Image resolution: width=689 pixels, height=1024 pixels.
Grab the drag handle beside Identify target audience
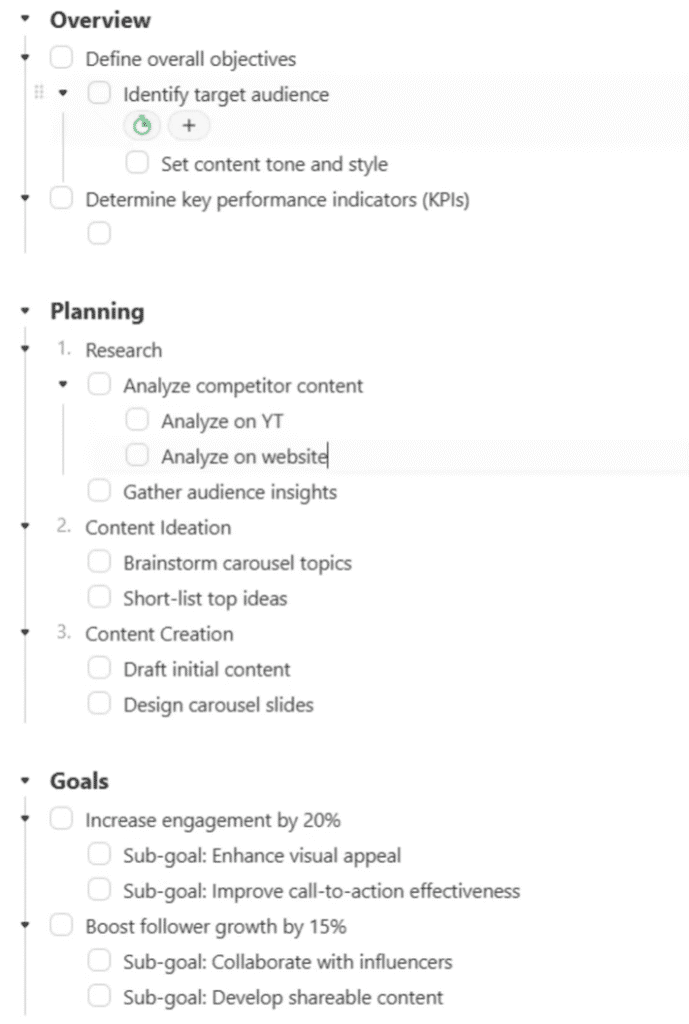(x=39, y=92)
